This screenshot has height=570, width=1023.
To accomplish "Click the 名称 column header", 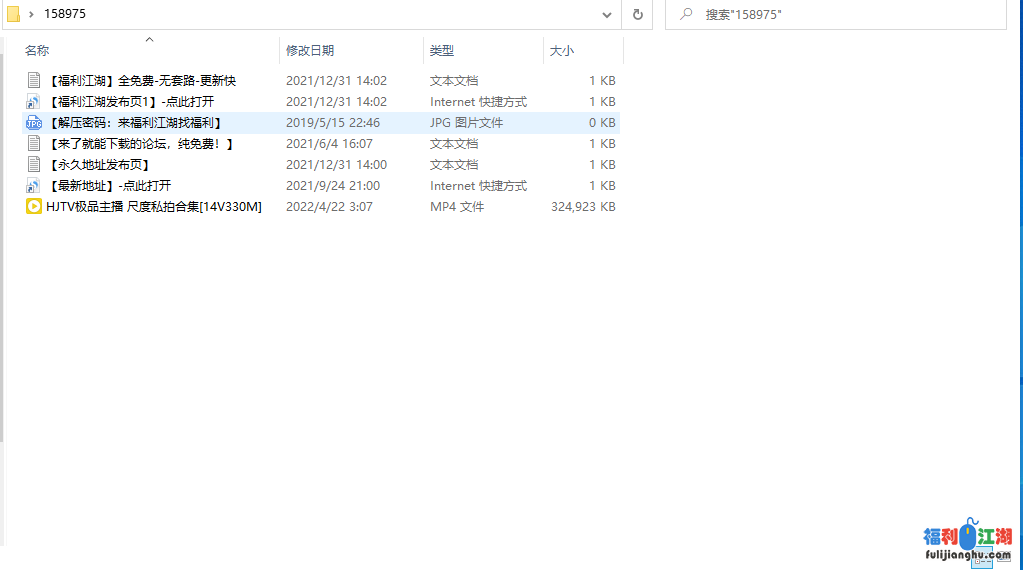I will (38, 50).
